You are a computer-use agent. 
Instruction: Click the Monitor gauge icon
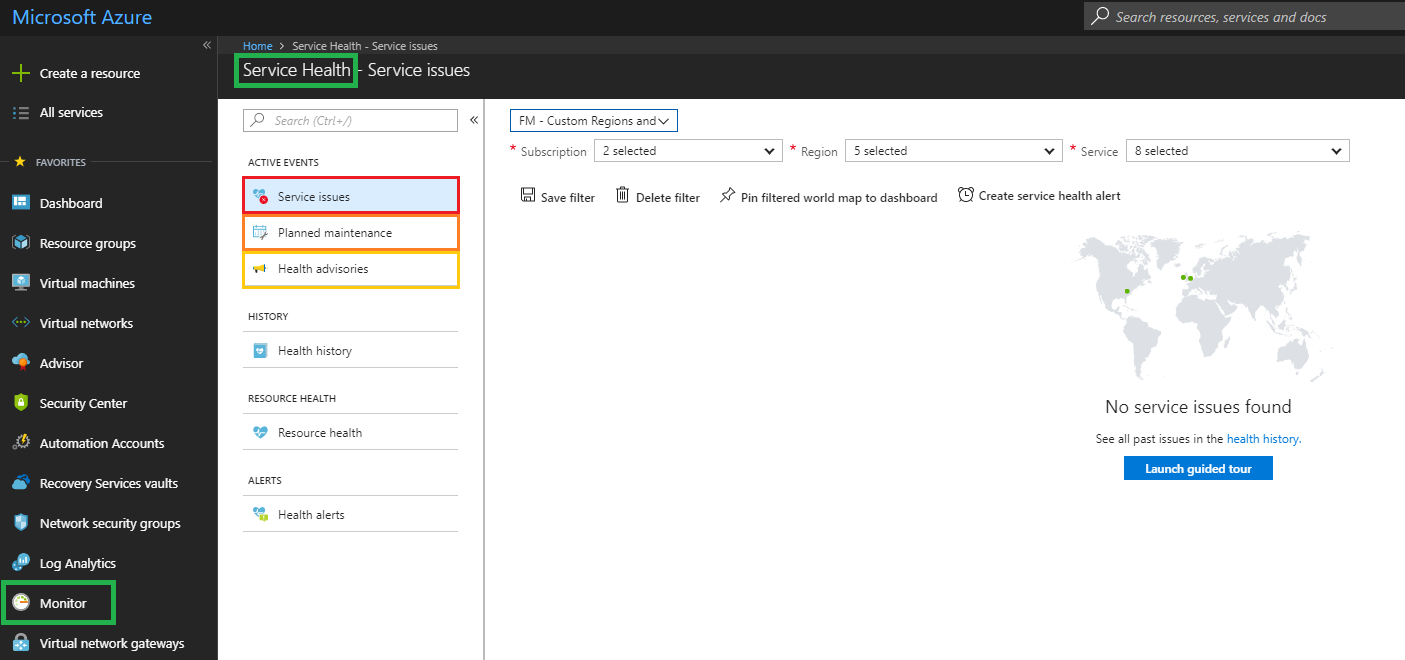[21, 603]
